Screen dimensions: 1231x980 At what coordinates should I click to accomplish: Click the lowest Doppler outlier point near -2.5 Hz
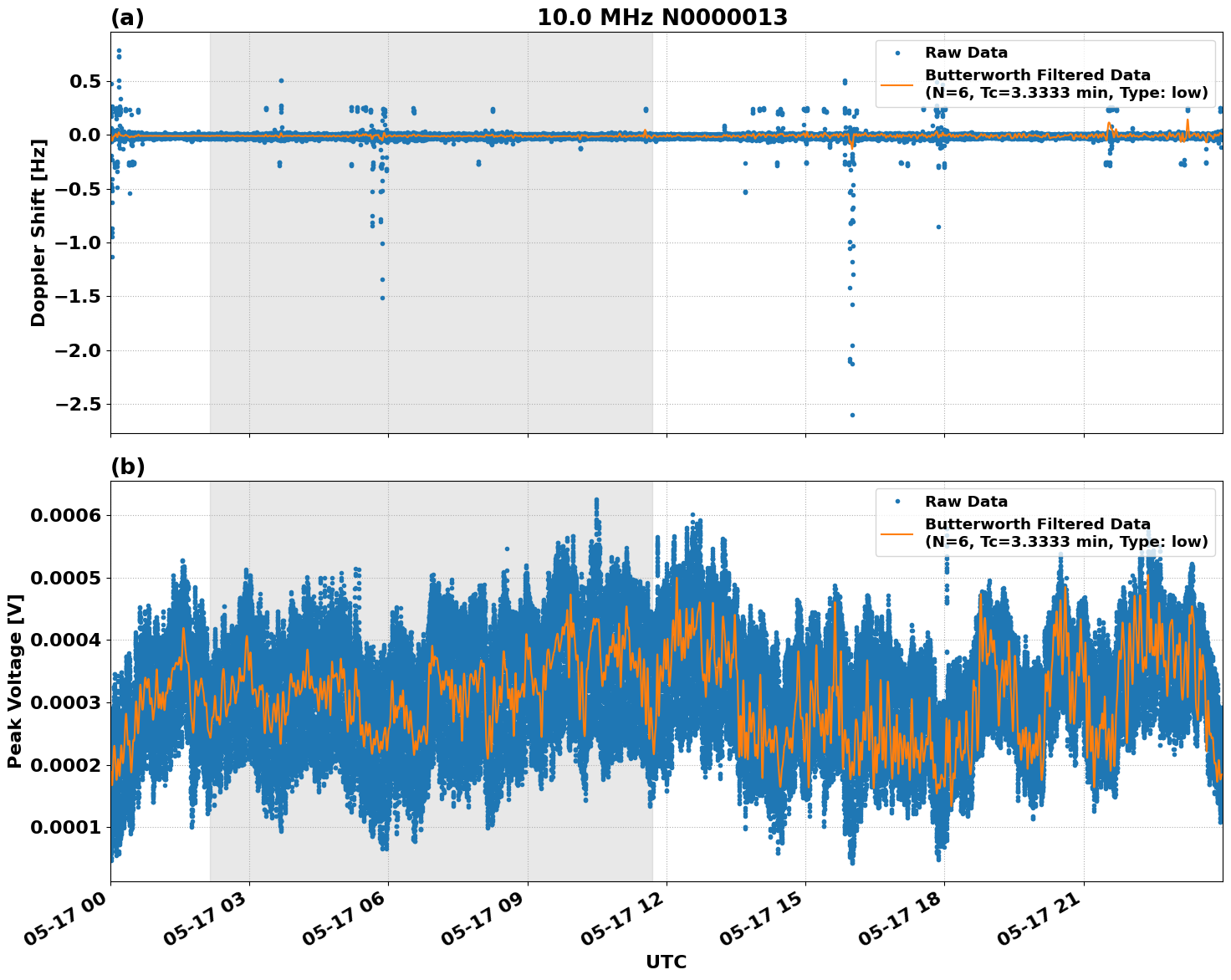[850, 414]
